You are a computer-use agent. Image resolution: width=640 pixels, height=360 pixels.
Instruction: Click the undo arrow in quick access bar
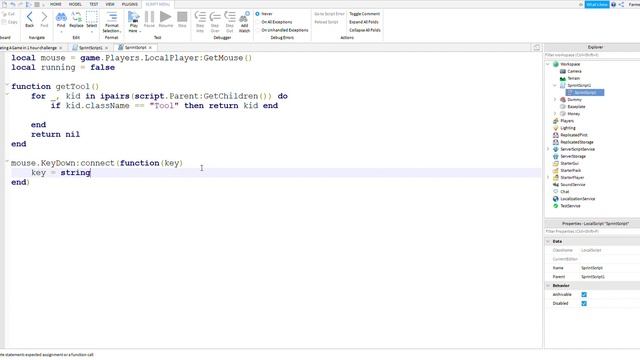click(x=13, y=4)
